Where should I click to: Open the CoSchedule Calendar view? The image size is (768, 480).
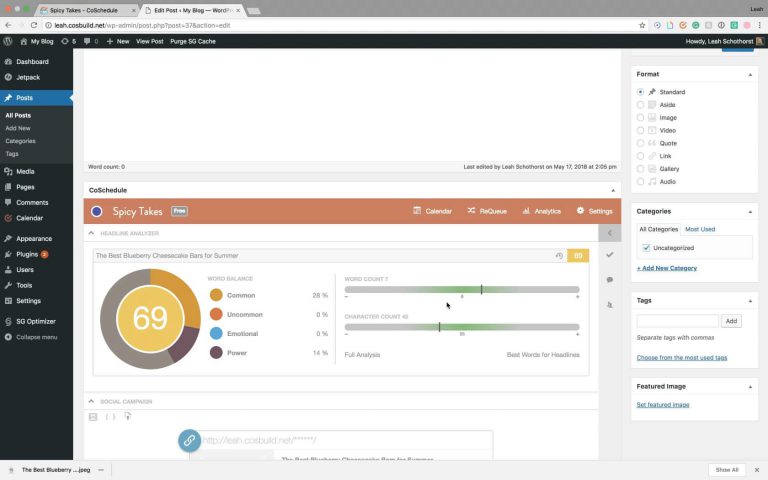tap(432, 211)
